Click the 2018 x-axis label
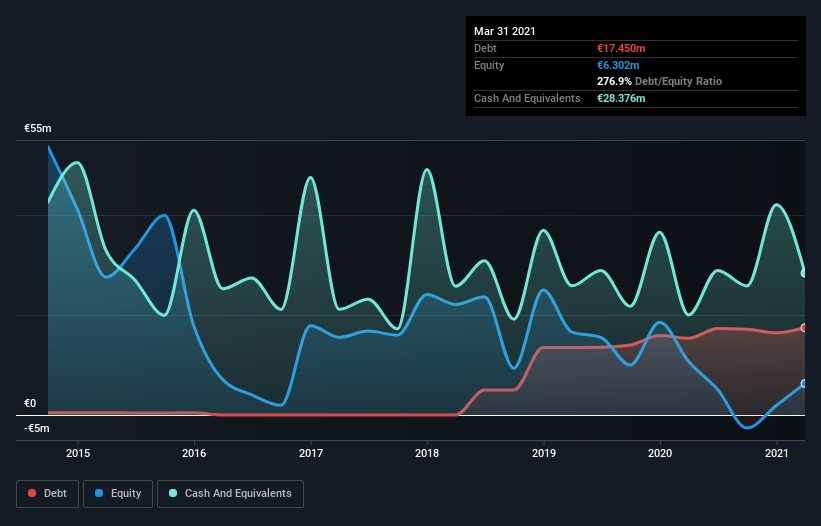This screenshot has width=821, height=526. coord(427,453)
